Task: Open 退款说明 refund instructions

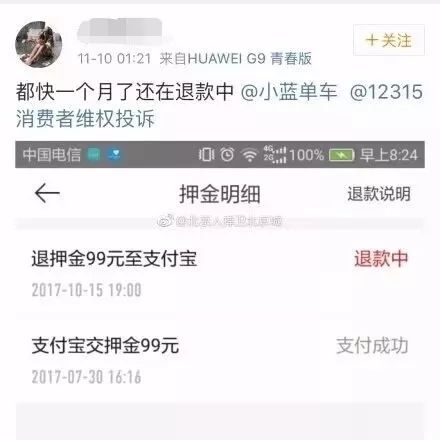Action: pos(379,194)
